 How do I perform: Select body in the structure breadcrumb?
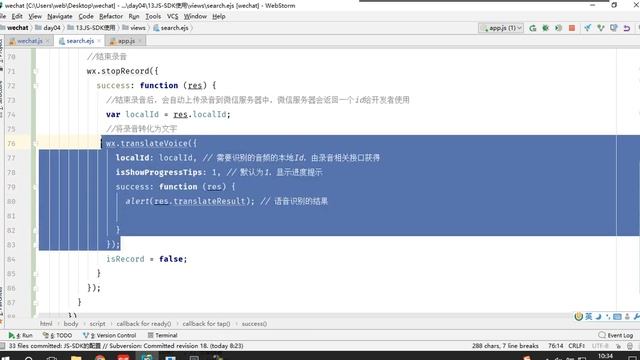coord(71,324)
